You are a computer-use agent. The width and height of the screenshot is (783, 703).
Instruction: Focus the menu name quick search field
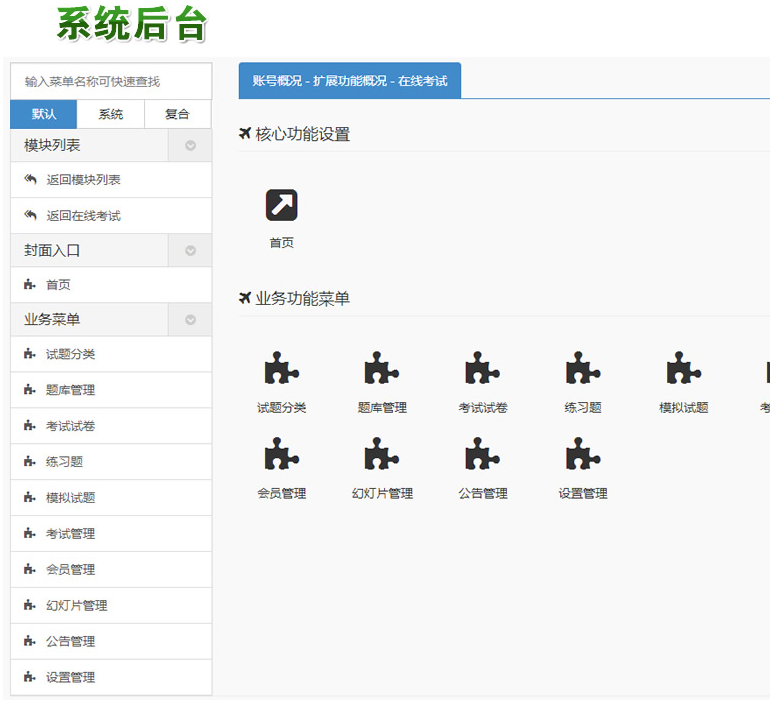(111, 81)
